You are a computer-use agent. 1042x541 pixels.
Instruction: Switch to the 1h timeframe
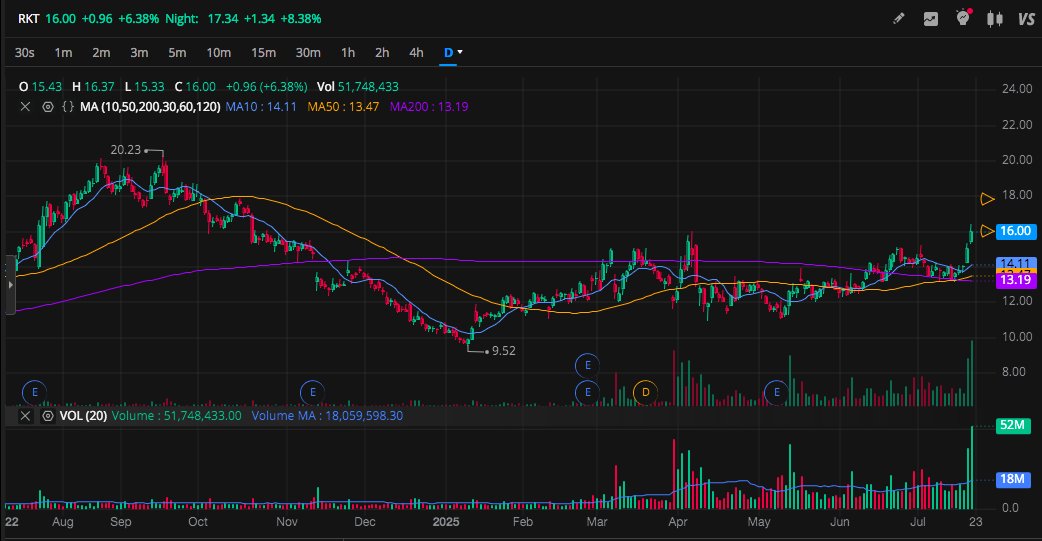348,53
